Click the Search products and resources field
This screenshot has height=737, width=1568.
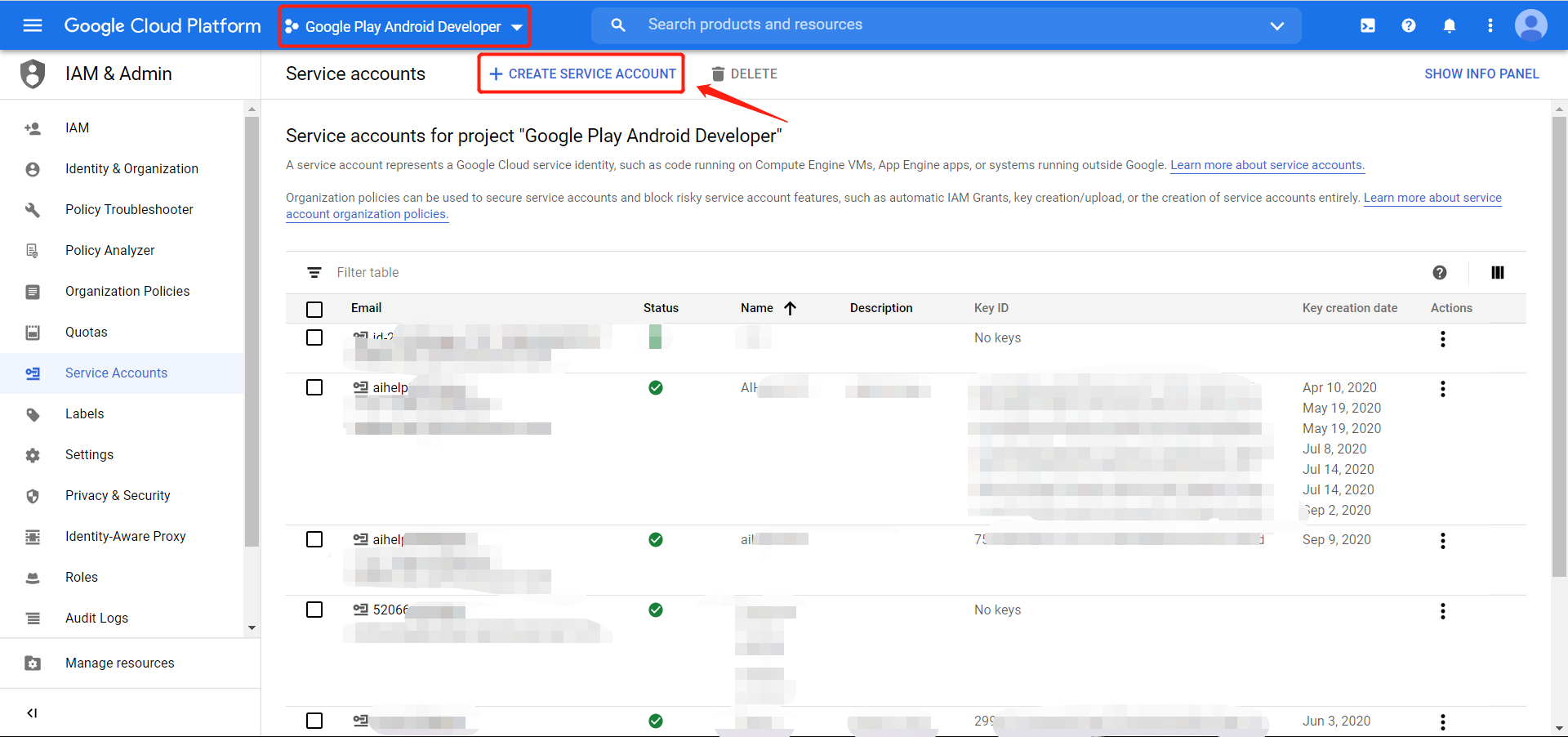(x=947, y=25)
